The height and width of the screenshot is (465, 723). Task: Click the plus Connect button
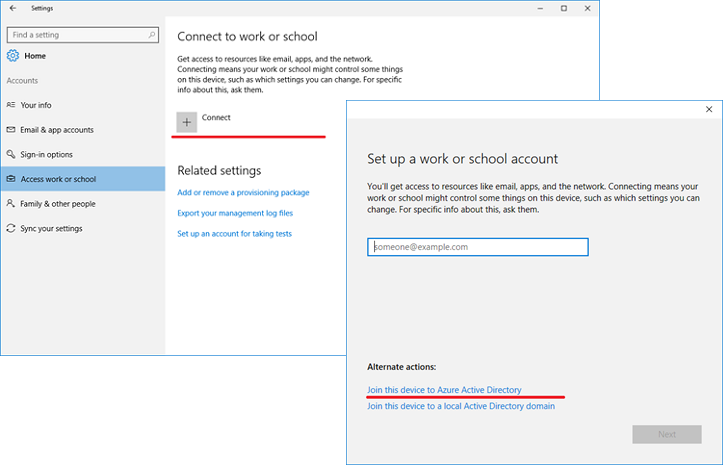(x=187, y=122)
